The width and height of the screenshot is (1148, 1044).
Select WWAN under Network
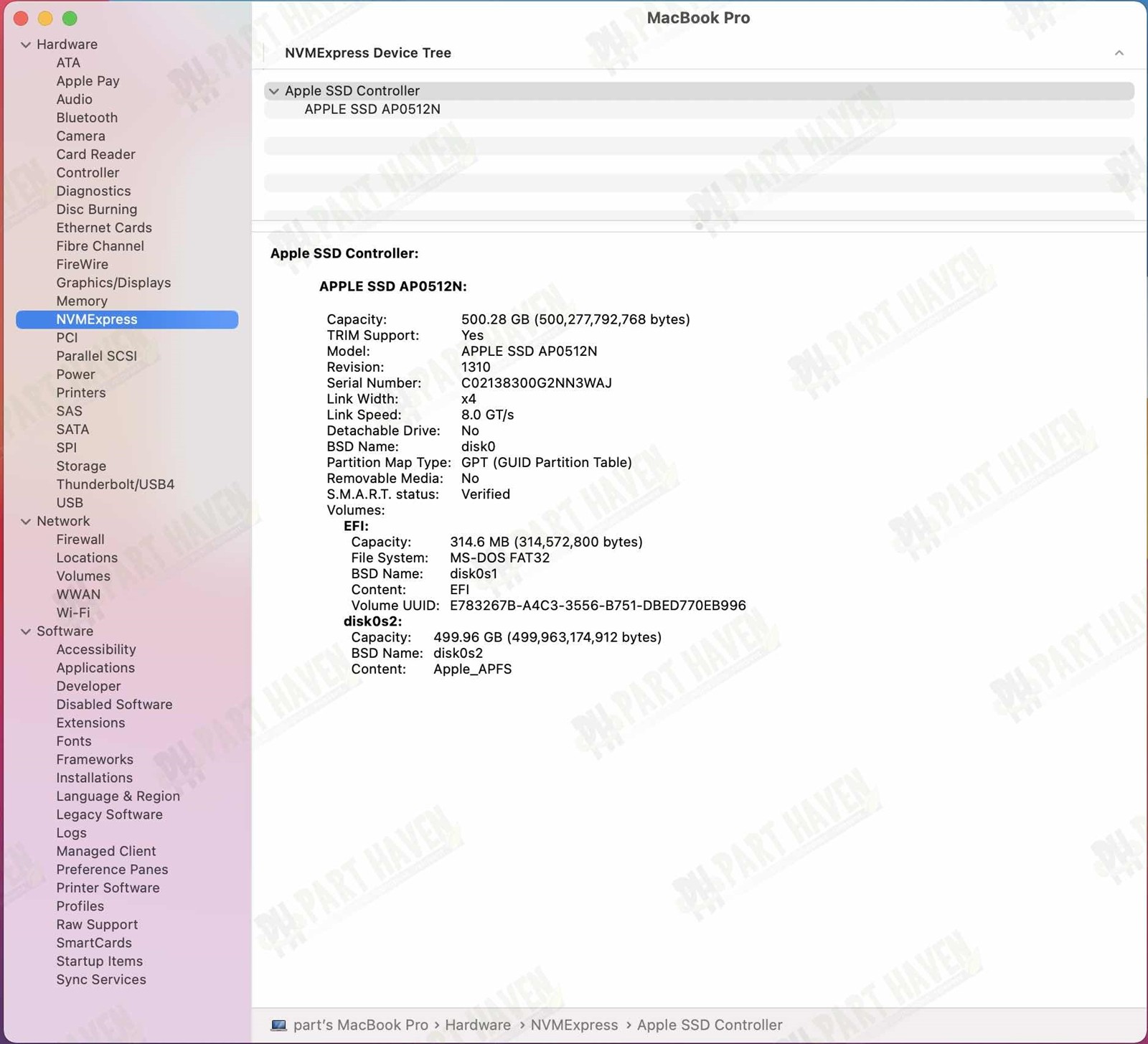78,595
